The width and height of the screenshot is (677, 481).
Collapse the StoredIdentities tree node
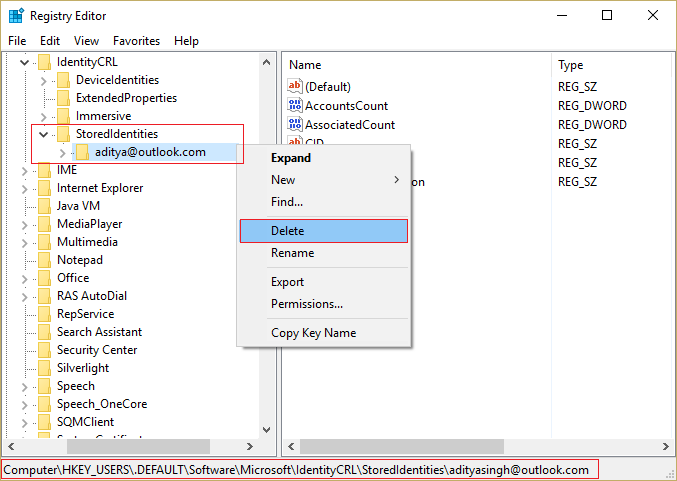tap(43, 134)
